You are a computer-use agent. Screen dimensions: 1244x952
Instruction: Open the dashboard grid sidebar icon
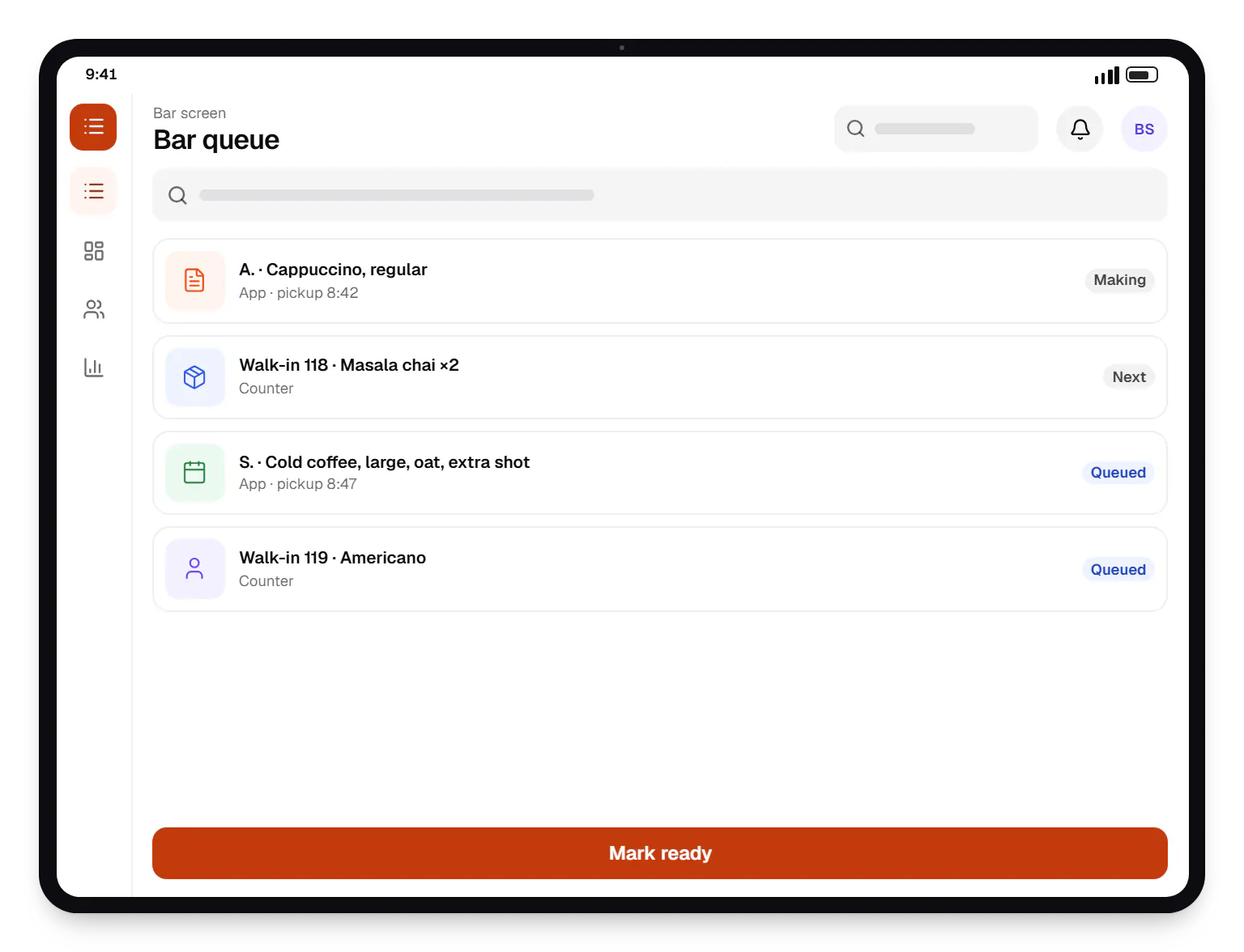[x=93, y=251]
